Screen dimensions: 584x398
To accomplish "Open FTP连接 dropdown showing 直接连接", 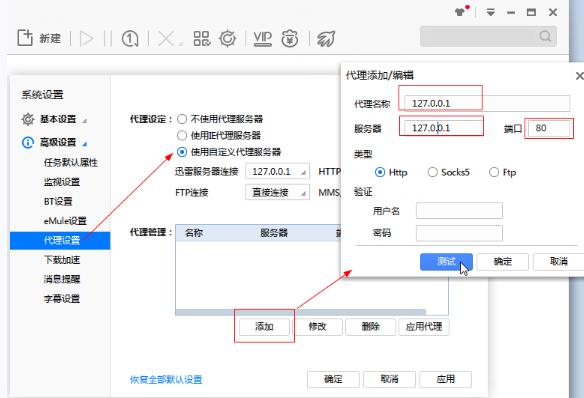I will tap(277, 192).
